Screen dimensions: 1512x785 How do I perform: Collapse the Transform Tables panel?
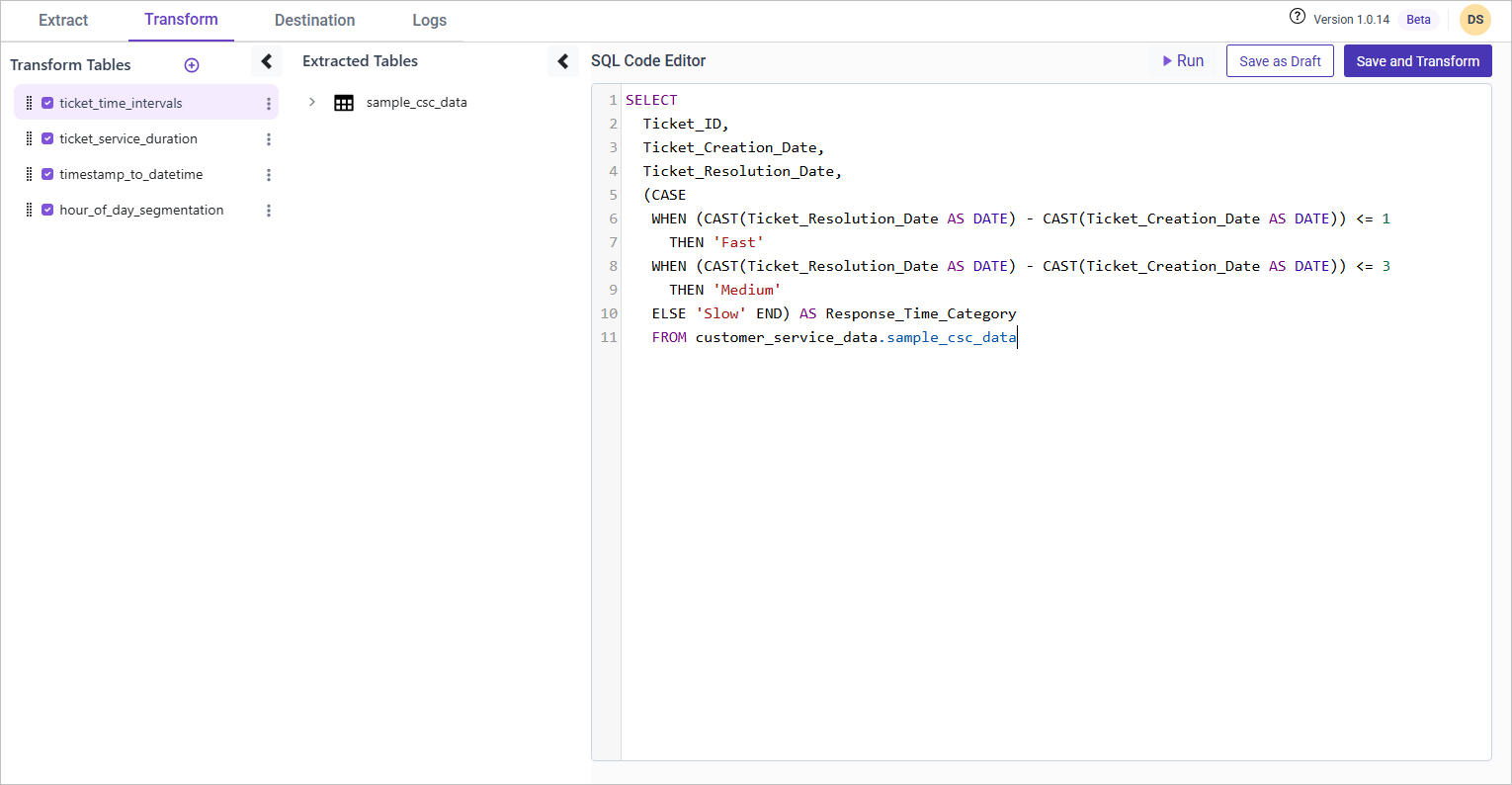(x=266, y=61)
